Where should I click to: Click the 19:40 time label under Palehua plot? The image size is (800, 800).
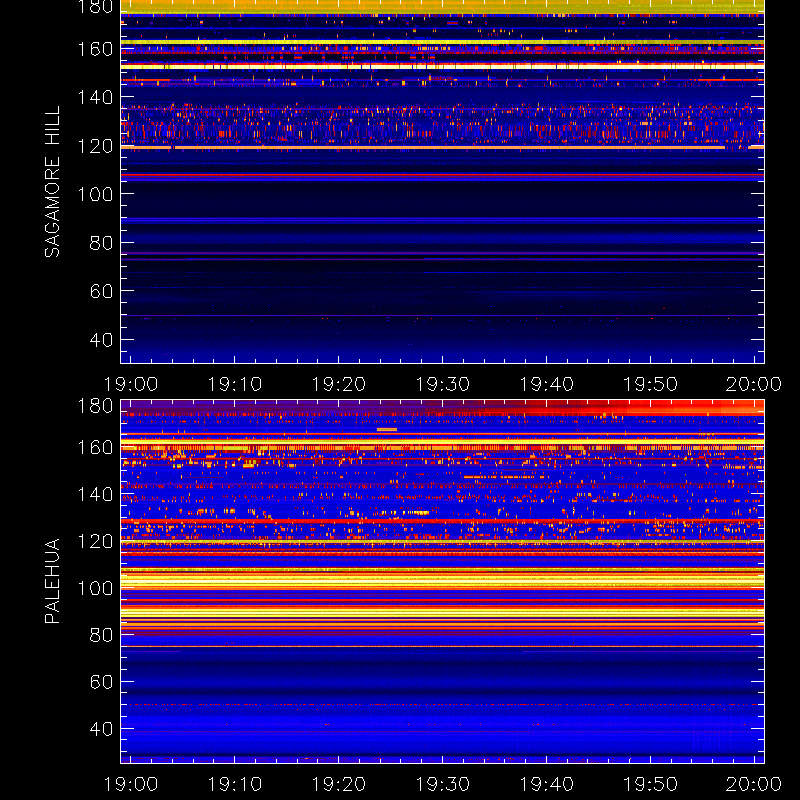click(x=546, y=784)
